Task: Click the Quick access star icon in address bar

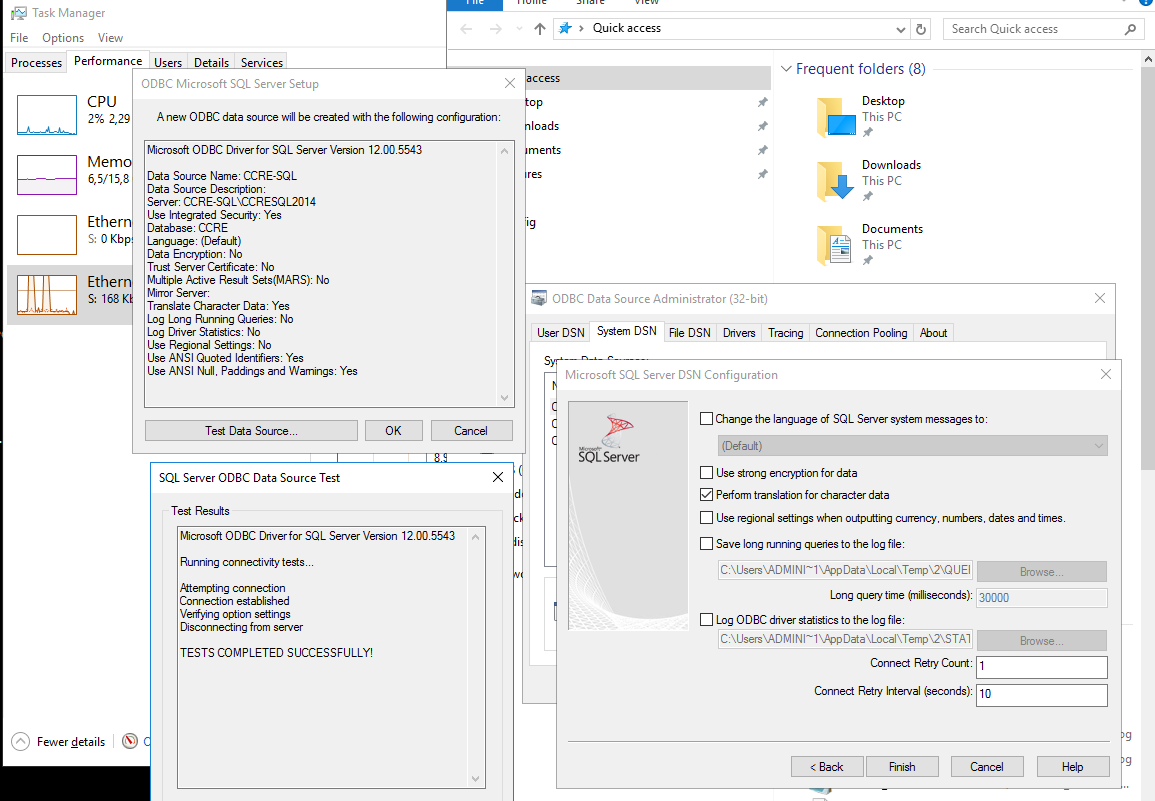Action: [565, 28]
